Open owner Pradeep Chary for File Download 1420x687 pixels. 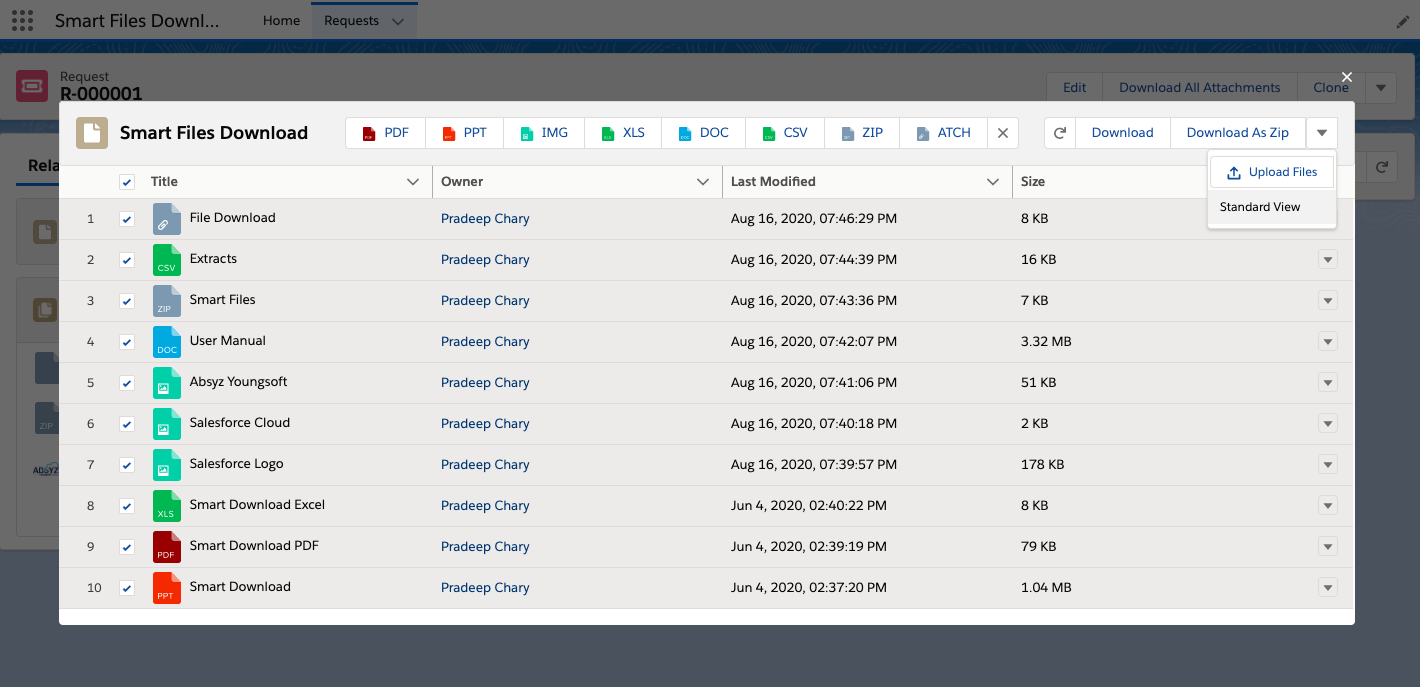point(485,218)
